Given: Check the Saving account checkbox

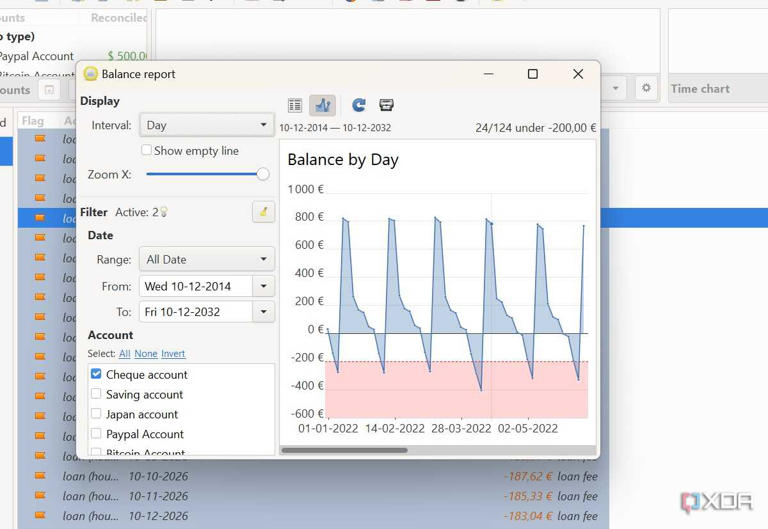Looking at the screenshot, I should click(97, 394).
